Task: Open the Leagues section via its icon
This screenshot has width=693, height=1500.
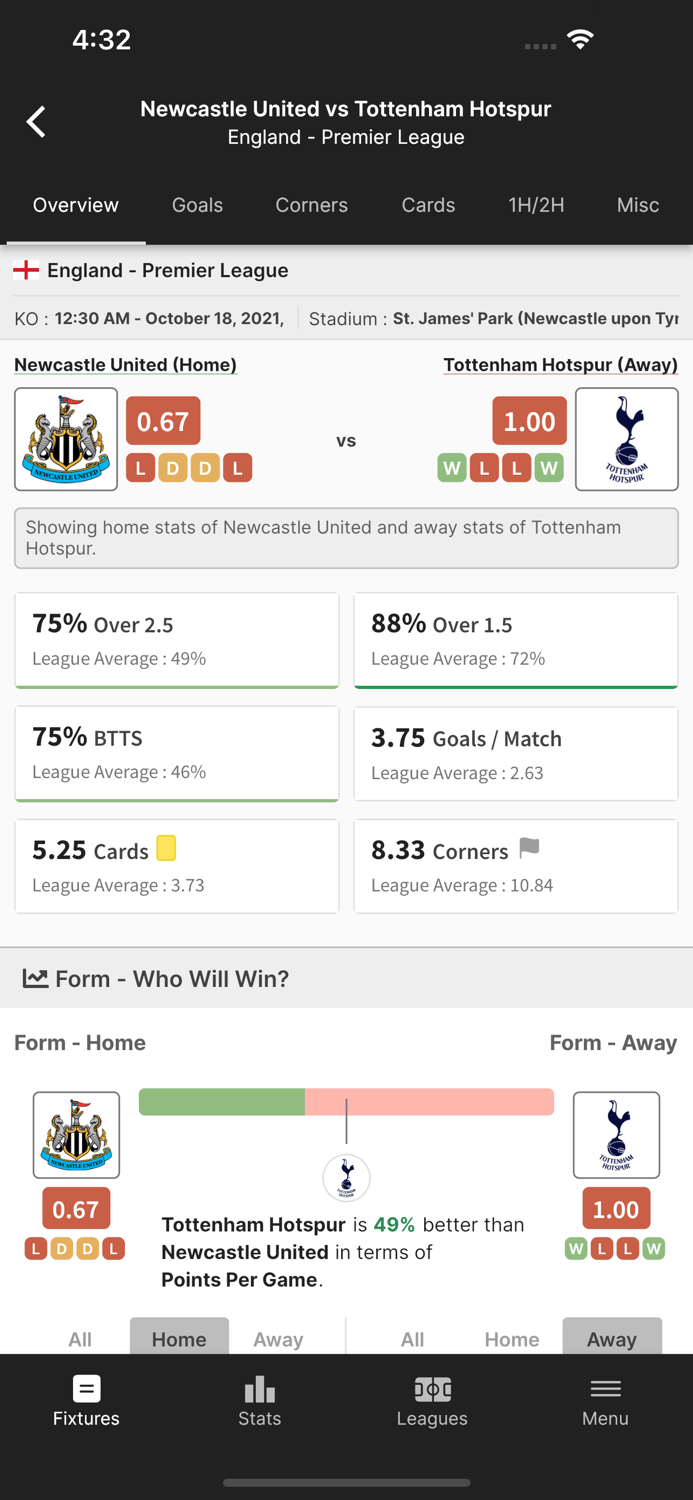Action: [x=431, y=1400]
